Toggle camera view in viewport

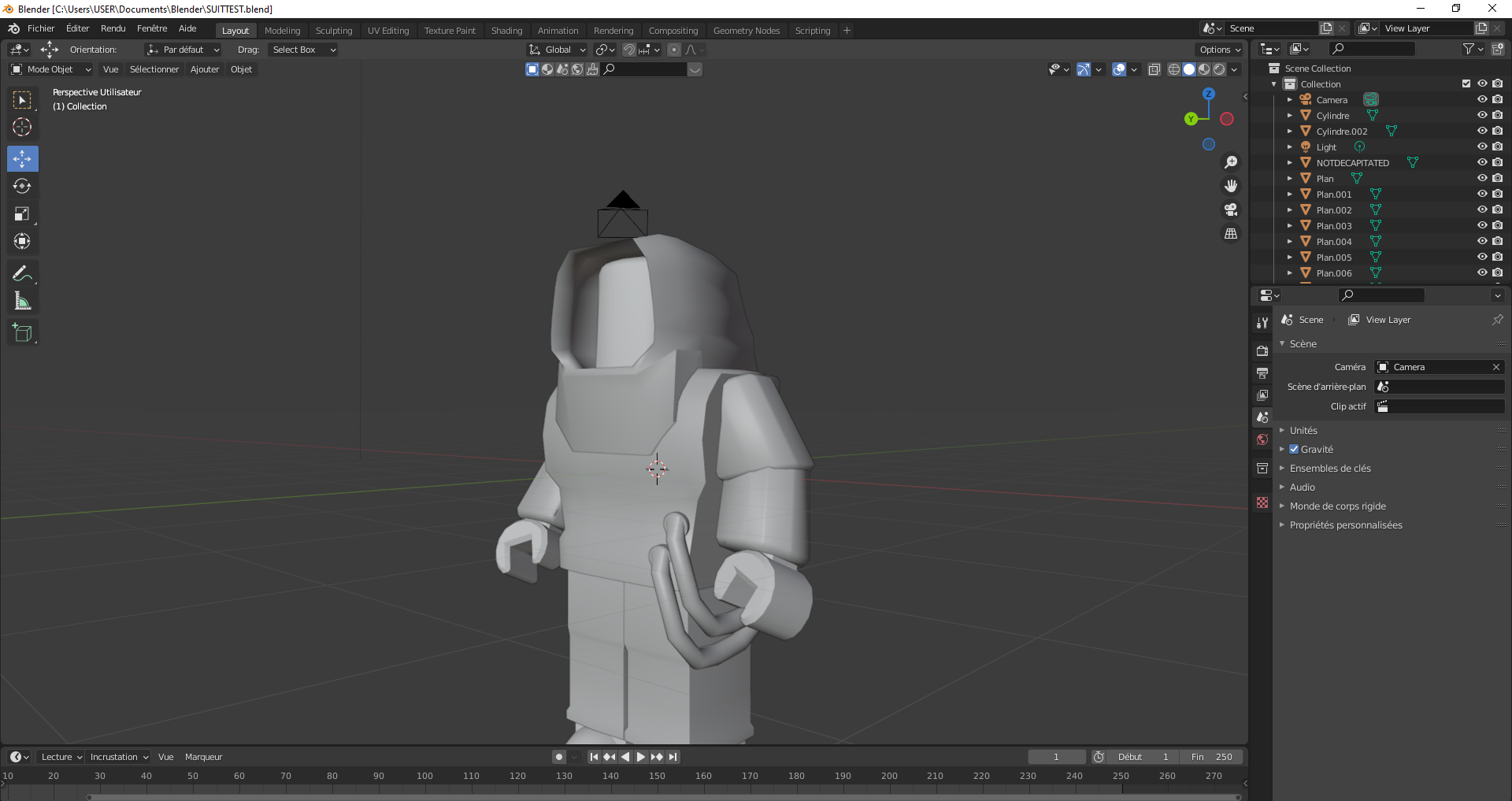[x=1230, y=210]
